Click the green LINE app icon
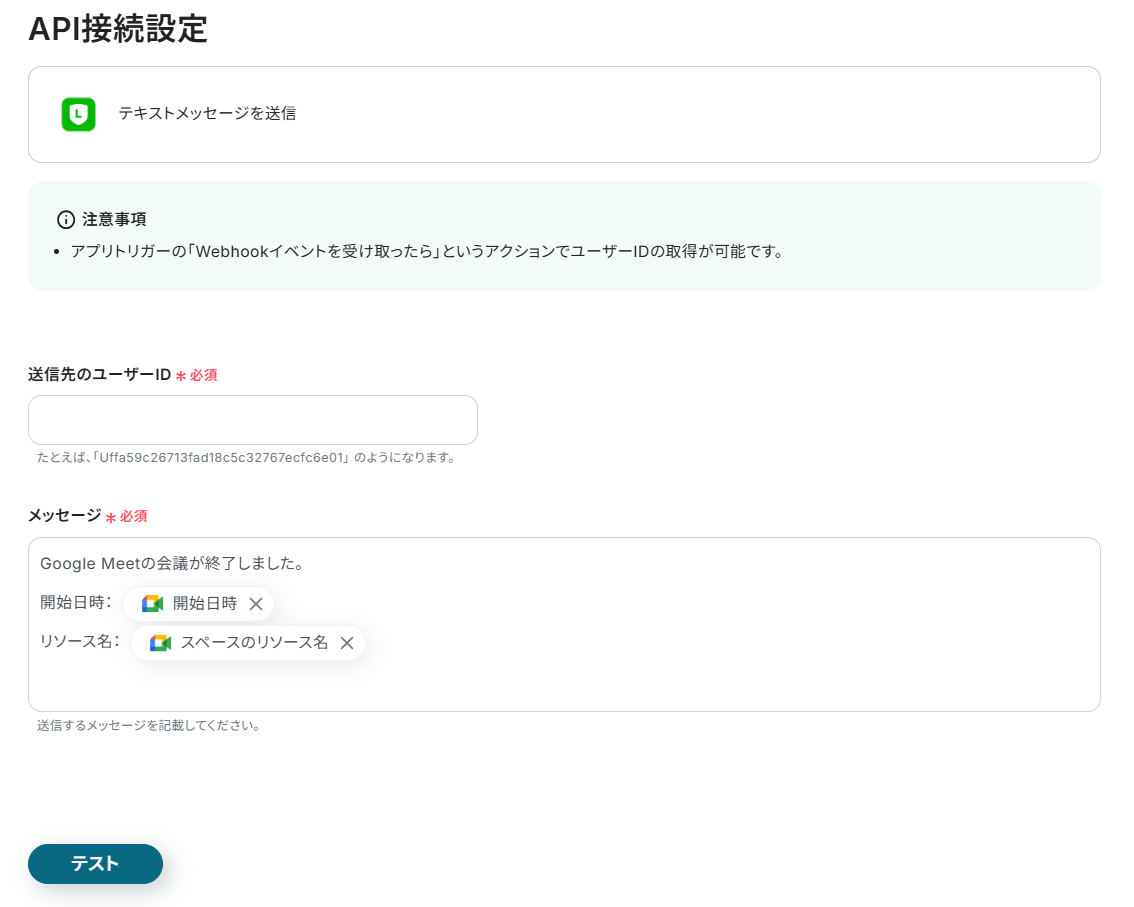This screenshot has width=1134, height=907. click(x=78, y=114)
